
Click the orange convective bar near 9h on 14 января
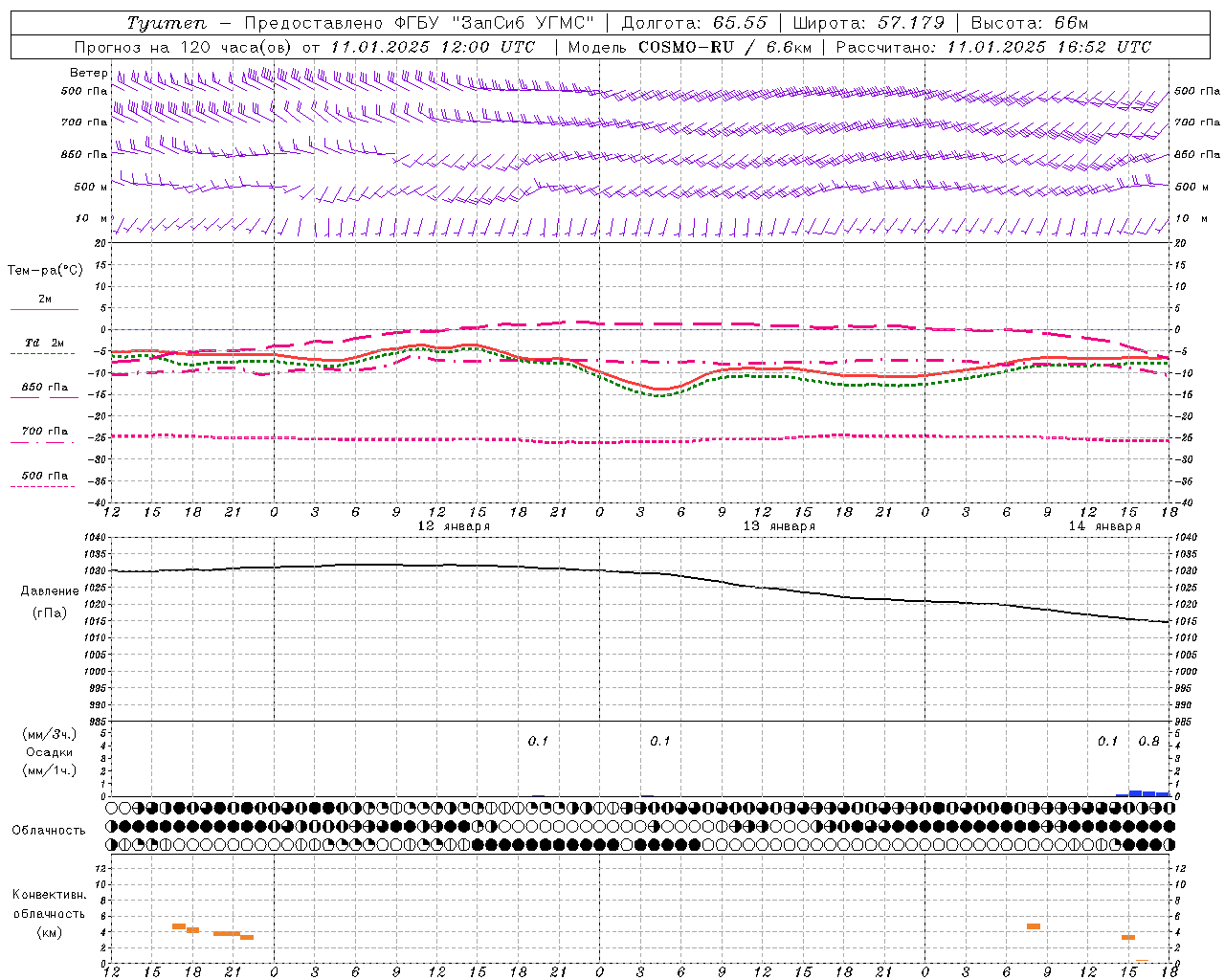1034,926
